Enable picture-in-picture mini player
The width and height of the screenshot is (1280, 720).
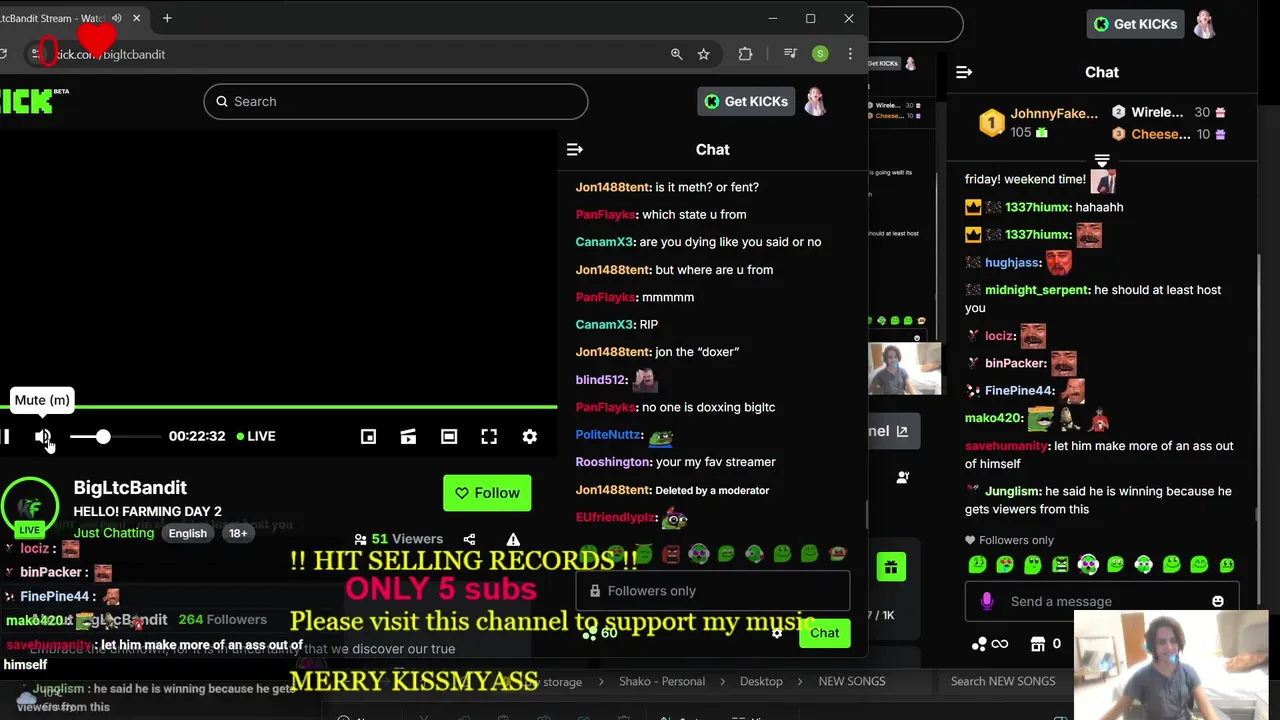click(368, 437)
